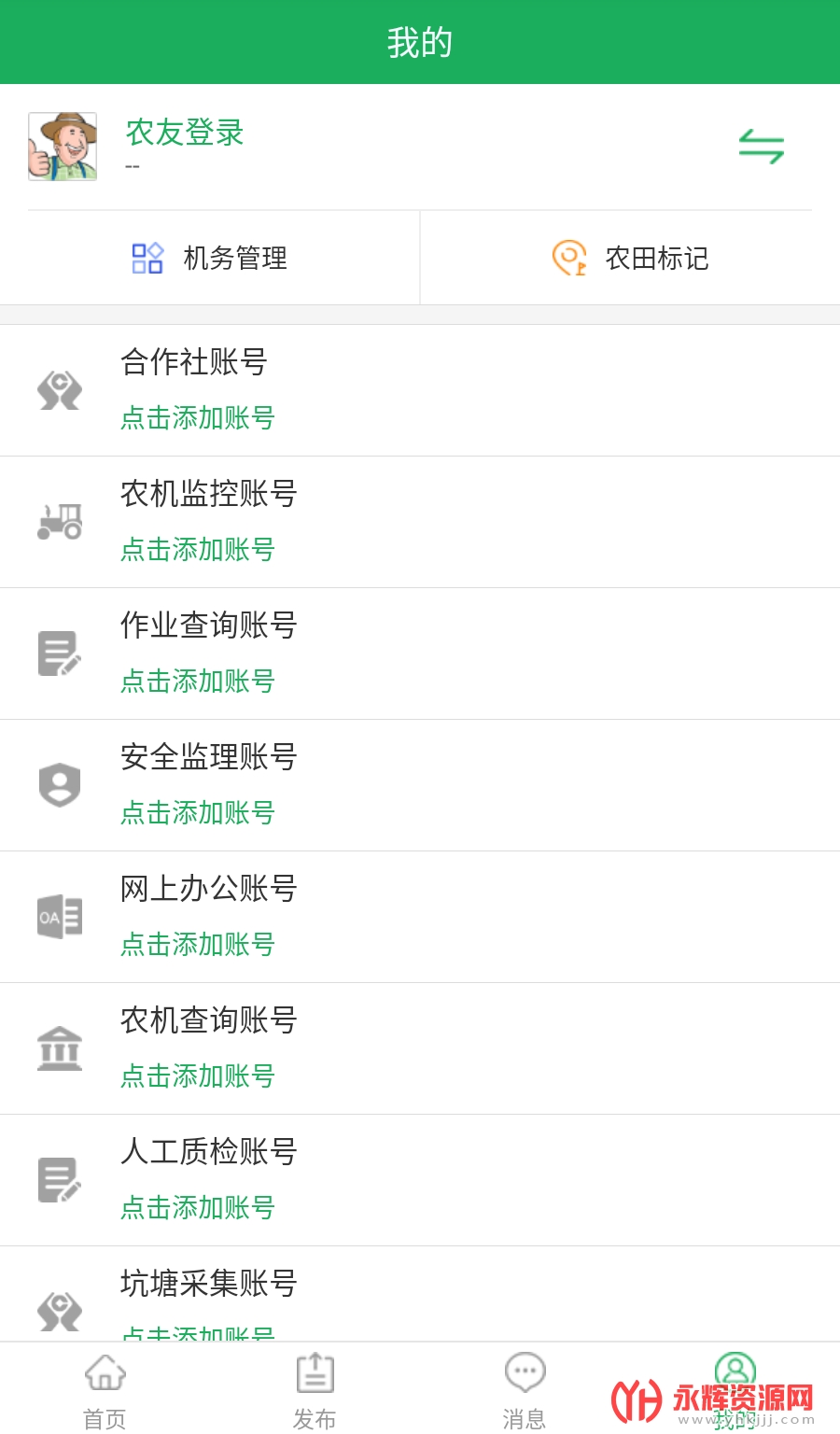Viewport: 840px width, 1434px height.
Task: Click the bank building icon for 农机查询账号
Action: pos(60,1048)
